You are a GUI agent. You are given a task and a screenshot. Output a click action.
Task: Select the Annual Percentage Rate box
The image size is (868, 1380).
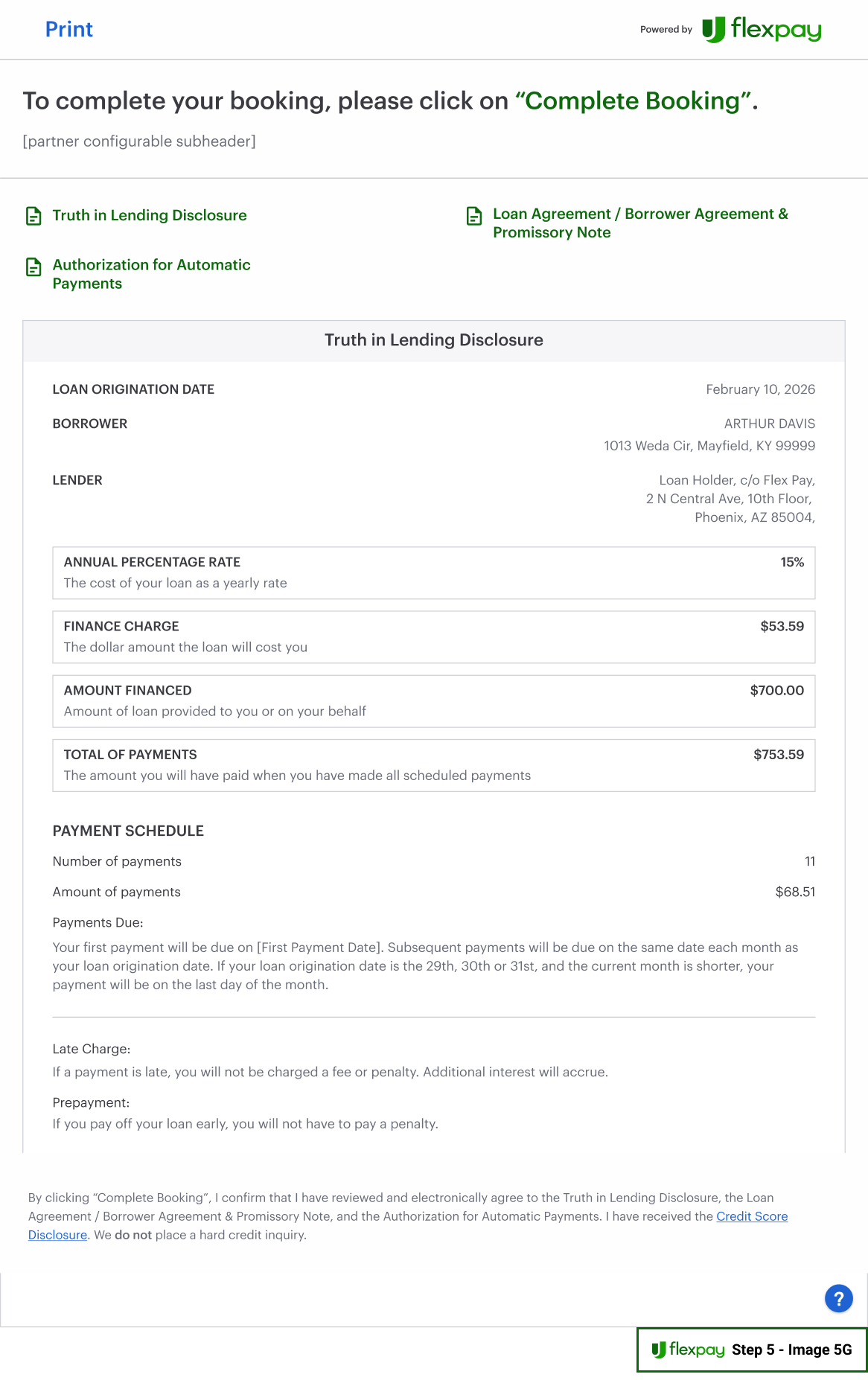tap(434, 573)
